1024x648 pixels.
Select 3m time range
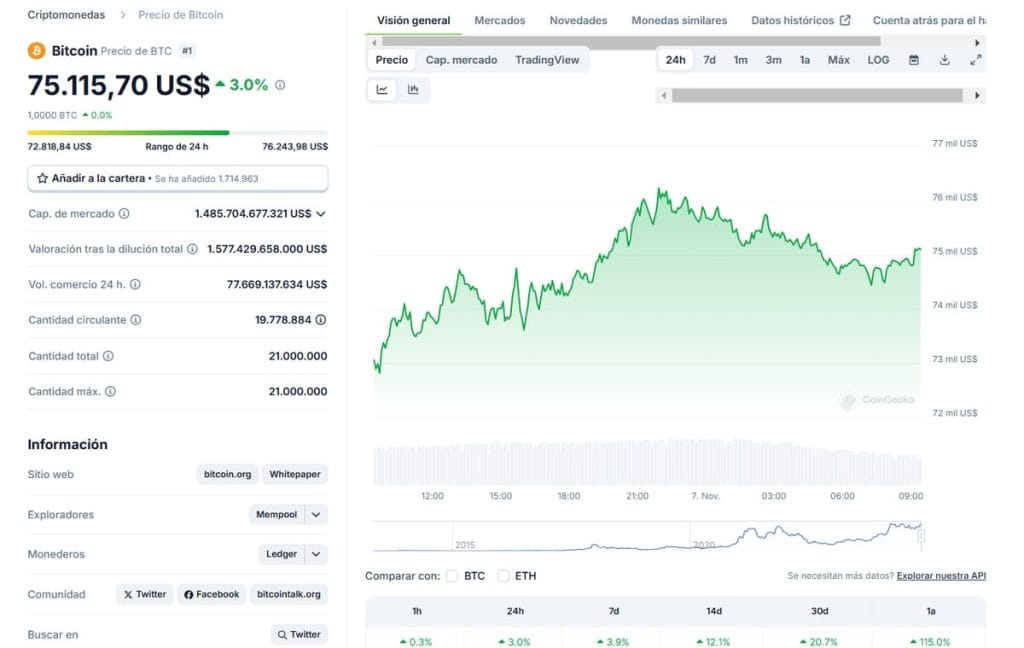773,60
